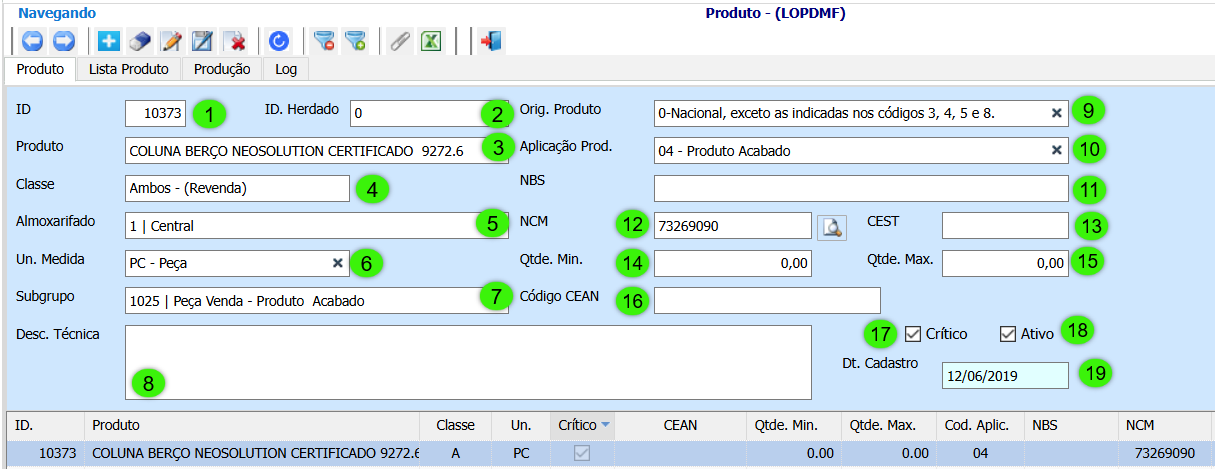Image resolution: width=1215 pixels, height=469 pixels.
Task: Click grid cell Cod. Aplic. value 04
Action: pos(981,453)
